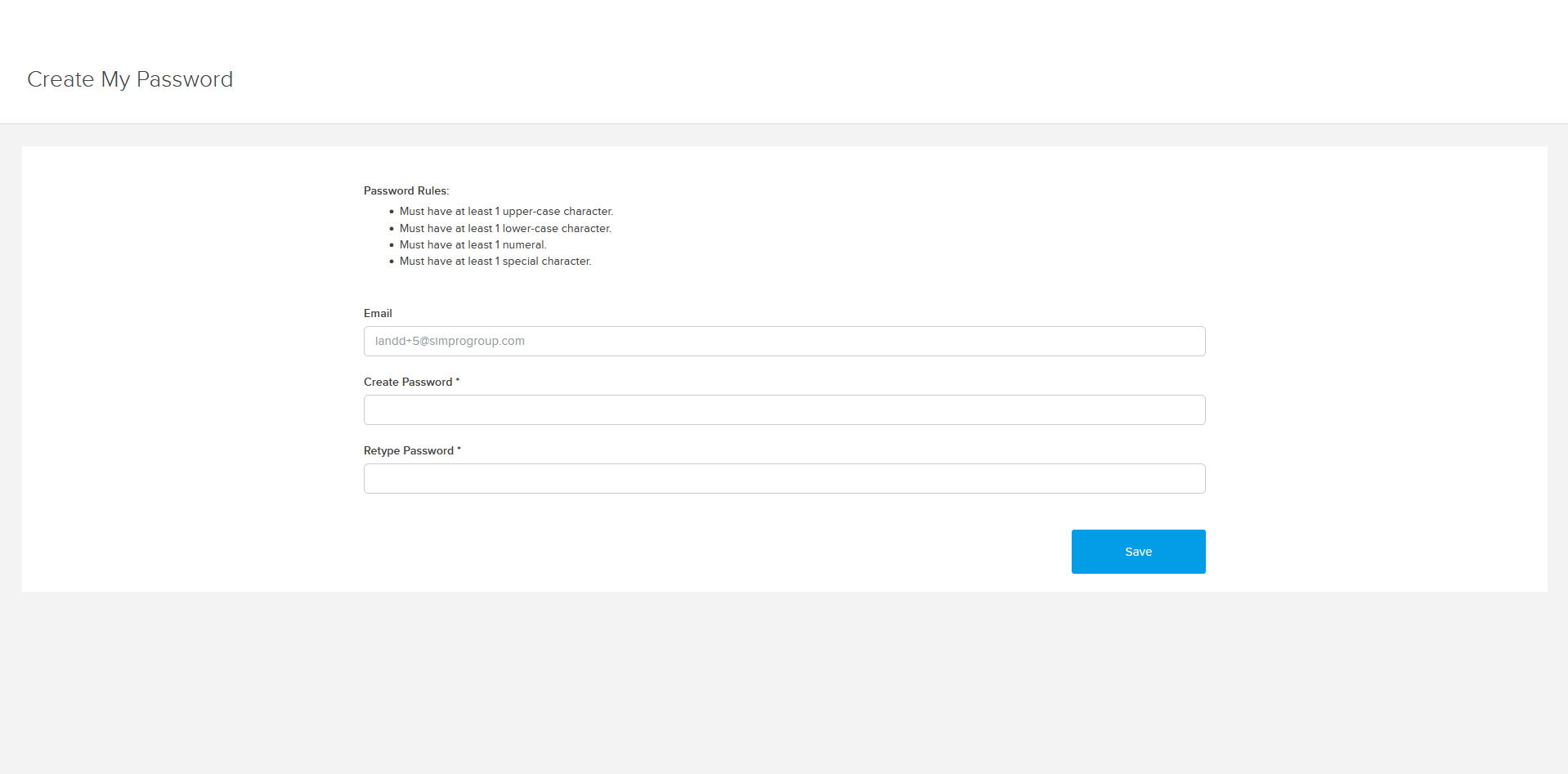
Task: Focus the Create Password input field
Action: click(x=783, y=409)
